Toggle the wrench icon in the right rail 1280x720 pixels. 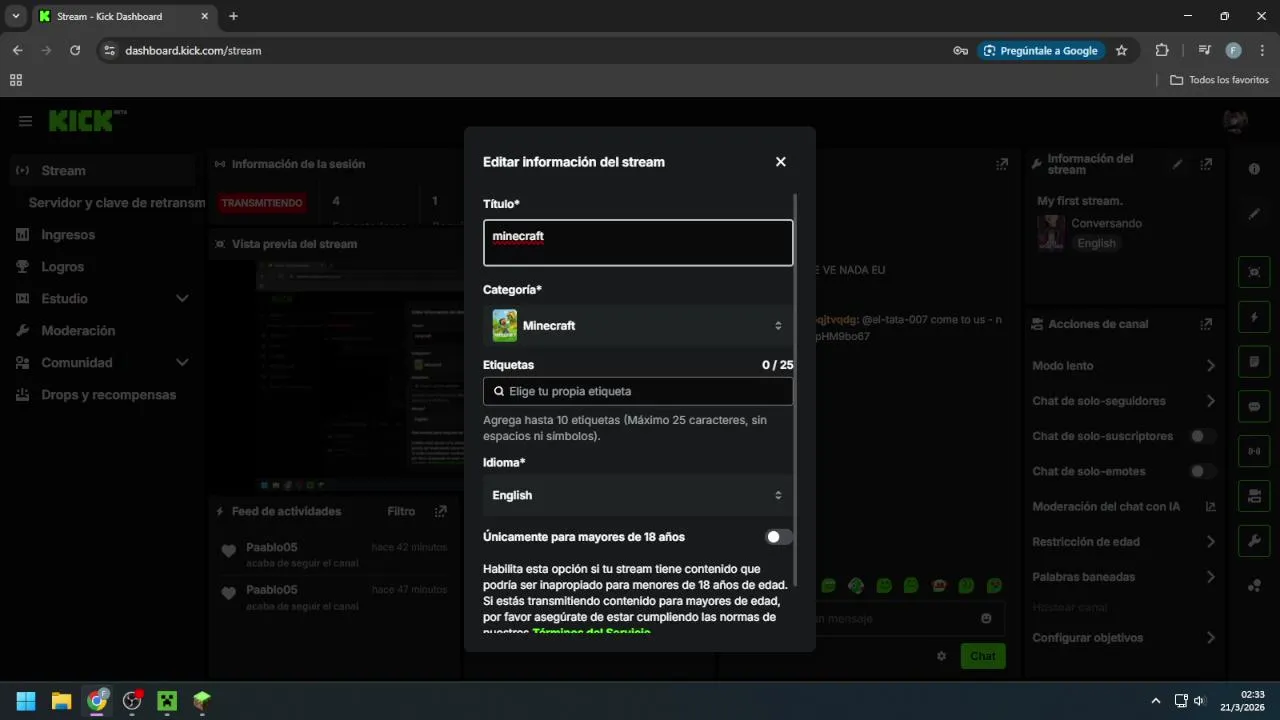click(1254, 541)
